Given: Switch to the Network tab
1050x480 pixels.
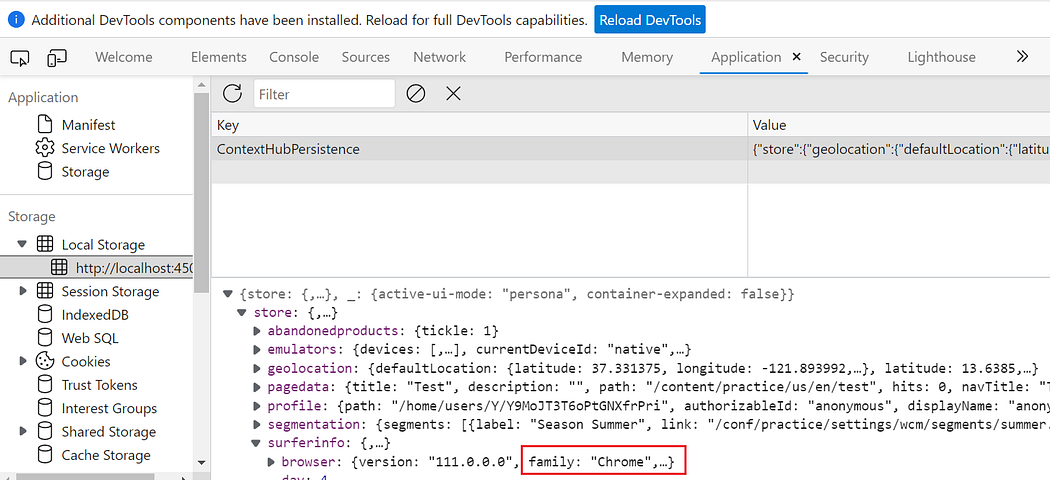Looking at the screenshot, I should pyautogui.click(x=439, y=57).
